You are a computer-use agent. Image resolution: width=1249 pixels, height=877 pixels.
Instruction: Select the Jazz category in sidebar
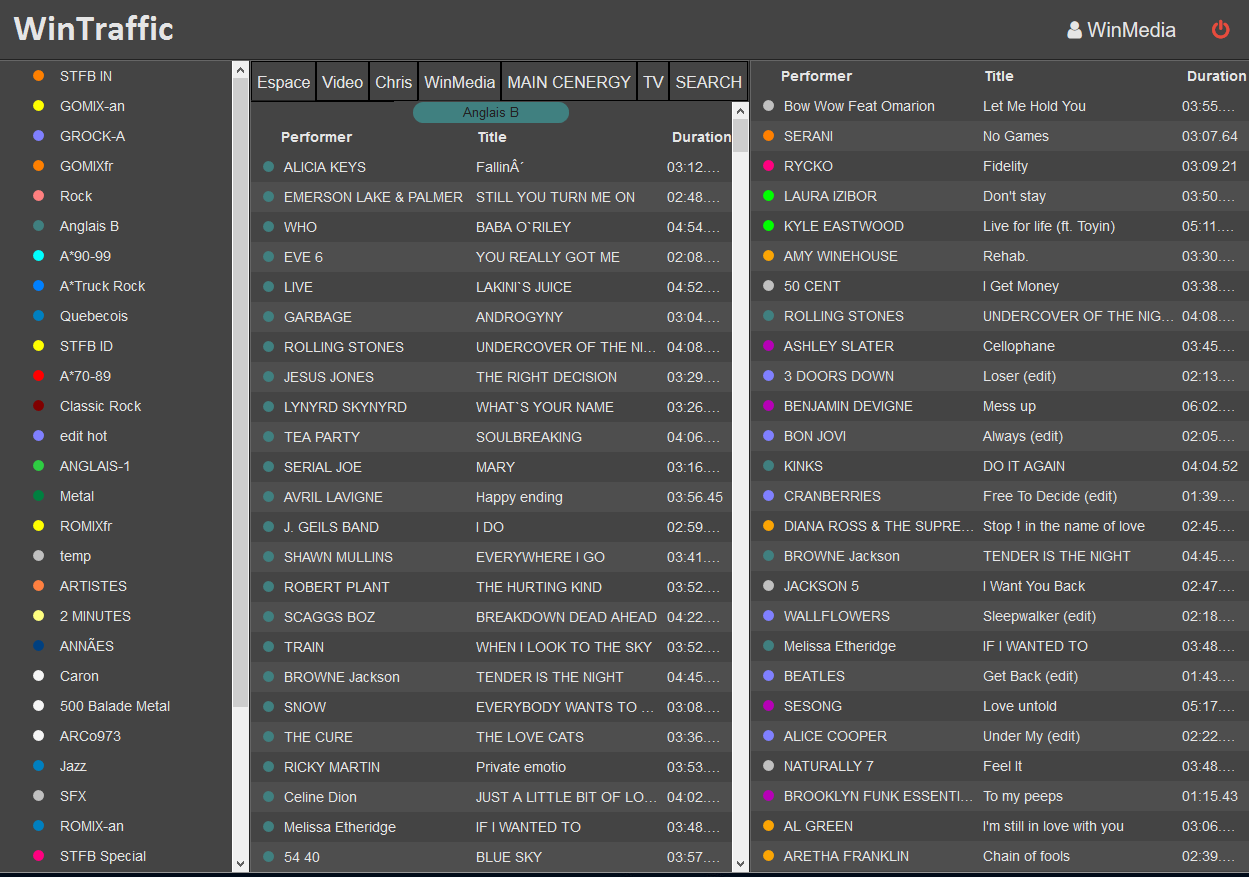click(73, 766)
